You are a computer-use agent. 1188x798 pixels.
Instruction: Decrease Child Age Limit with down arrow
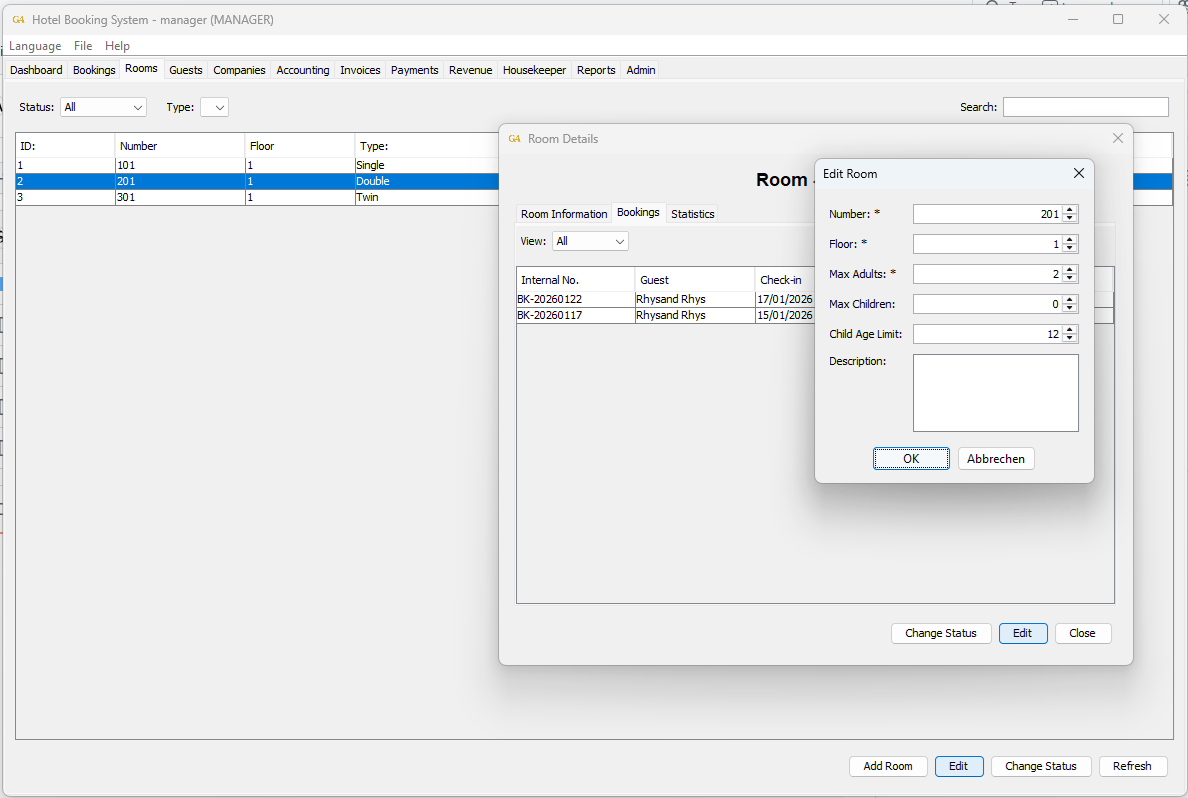point(1070,338)
